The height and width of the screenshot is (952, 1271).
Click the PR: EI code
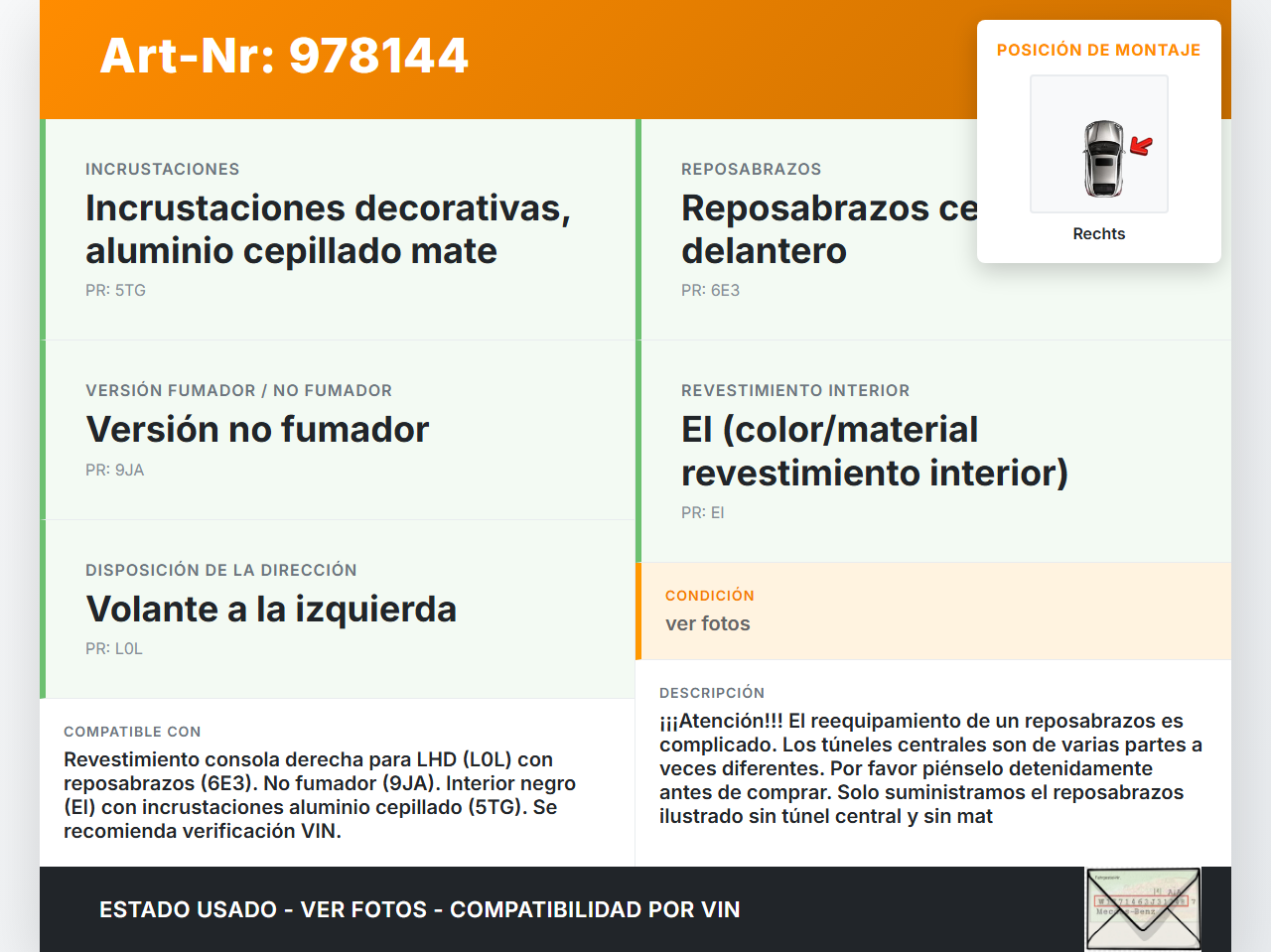tap(702, 512)
